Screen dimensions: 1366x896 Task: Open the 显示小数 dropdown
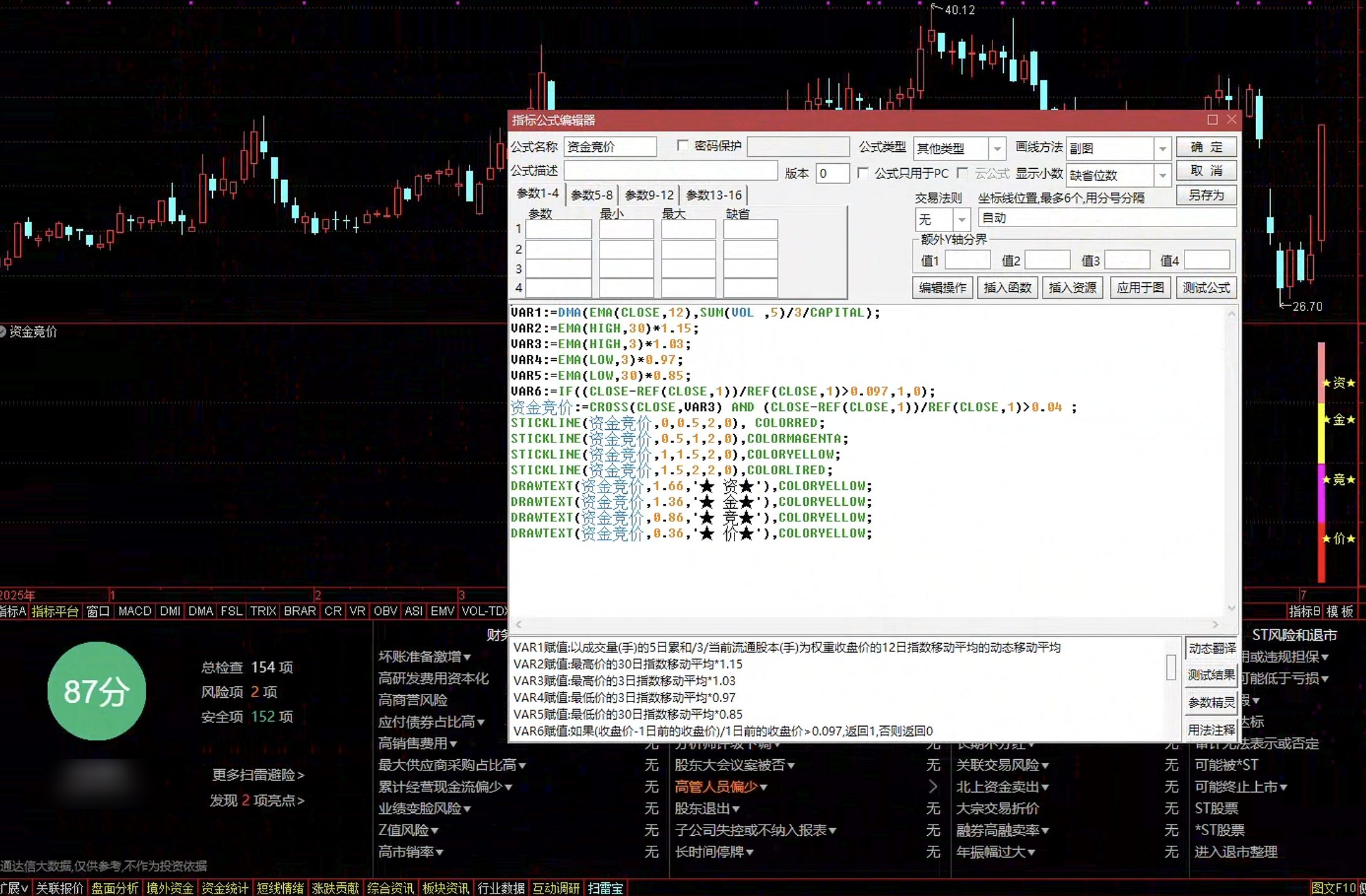1163,174
